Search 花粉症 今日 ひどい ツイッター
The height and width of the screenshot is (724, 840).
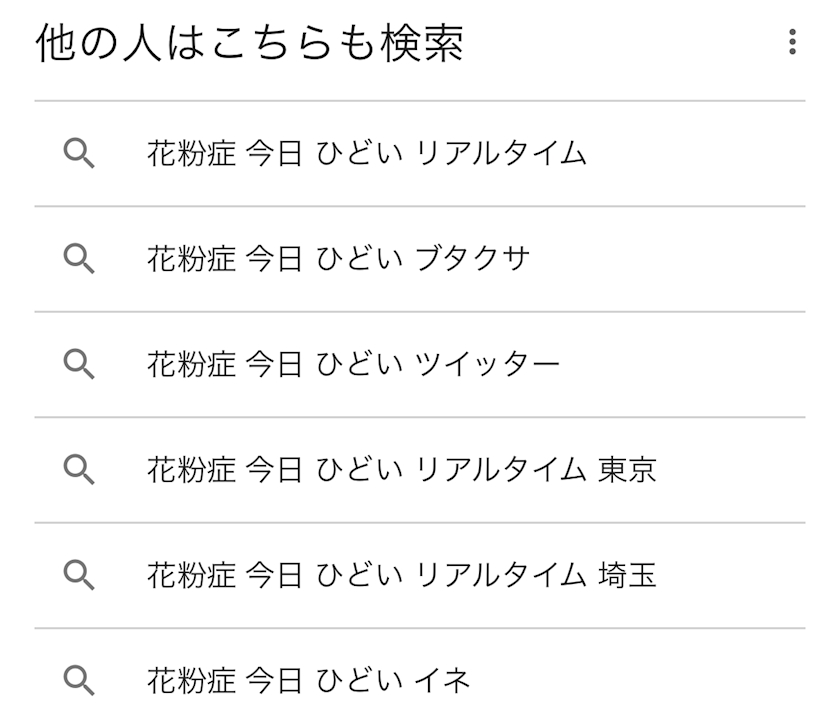point(353,364)
